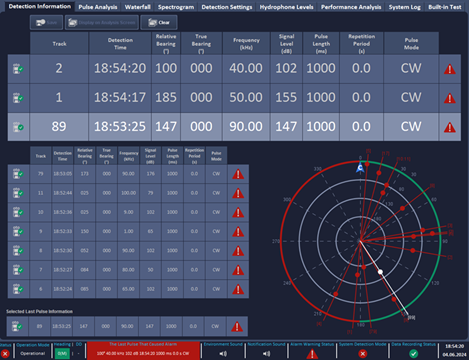Click Environment Sound speaker icon
Image resolution: width=469 pixels, height=360 pixels.
[x=223, y=354]
